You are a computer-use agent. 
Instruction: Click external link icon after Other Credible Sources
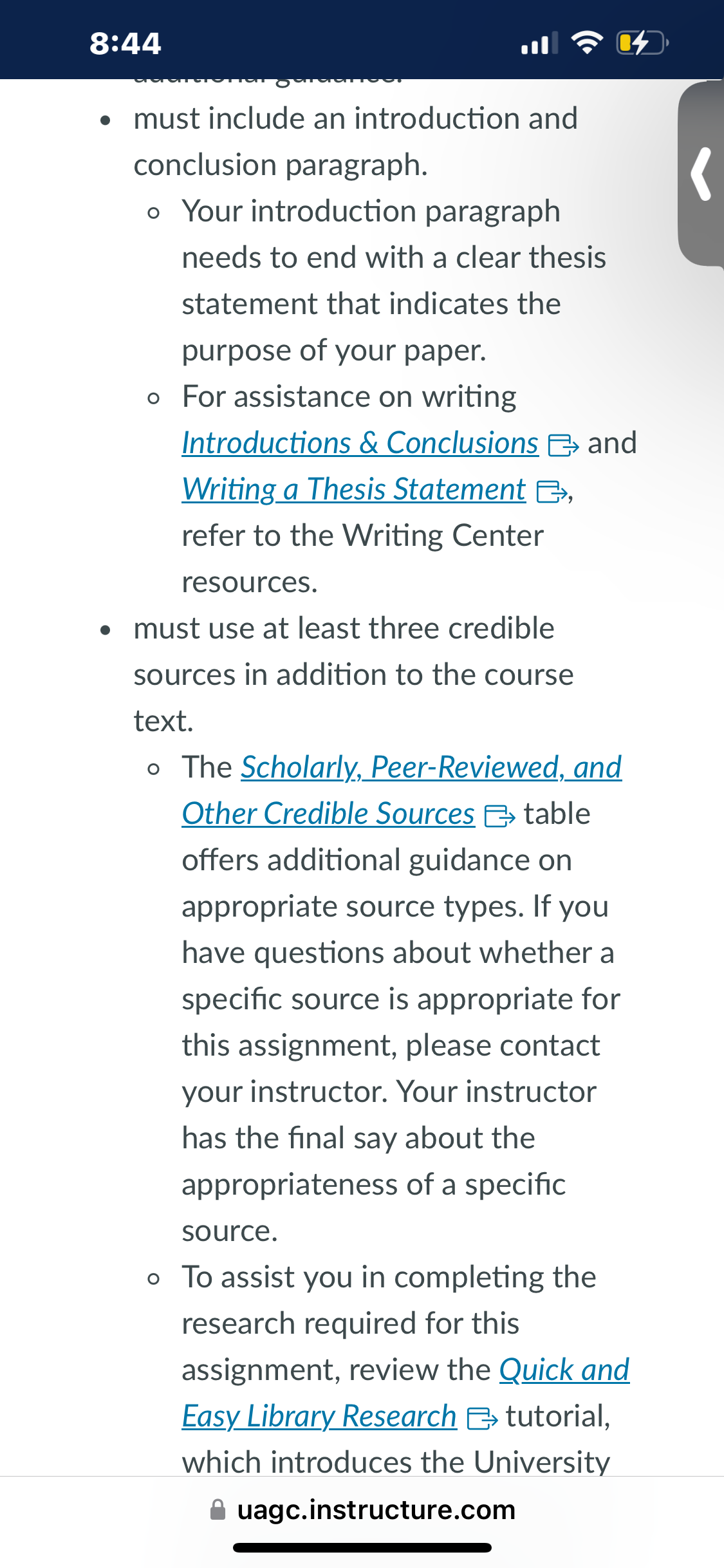499,816
